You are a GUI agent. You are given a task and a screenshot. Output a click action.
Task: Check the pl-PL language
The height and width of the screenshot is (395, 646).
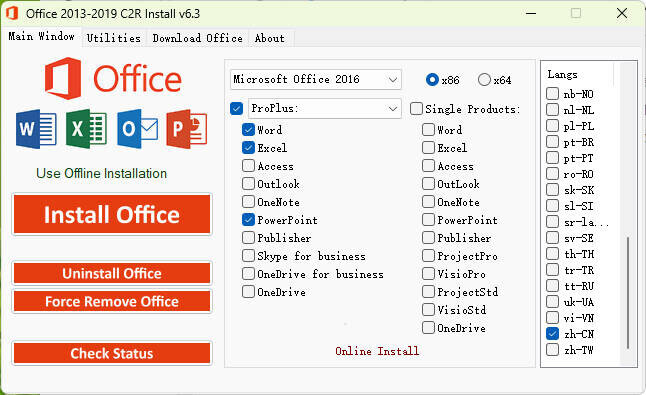552,126
